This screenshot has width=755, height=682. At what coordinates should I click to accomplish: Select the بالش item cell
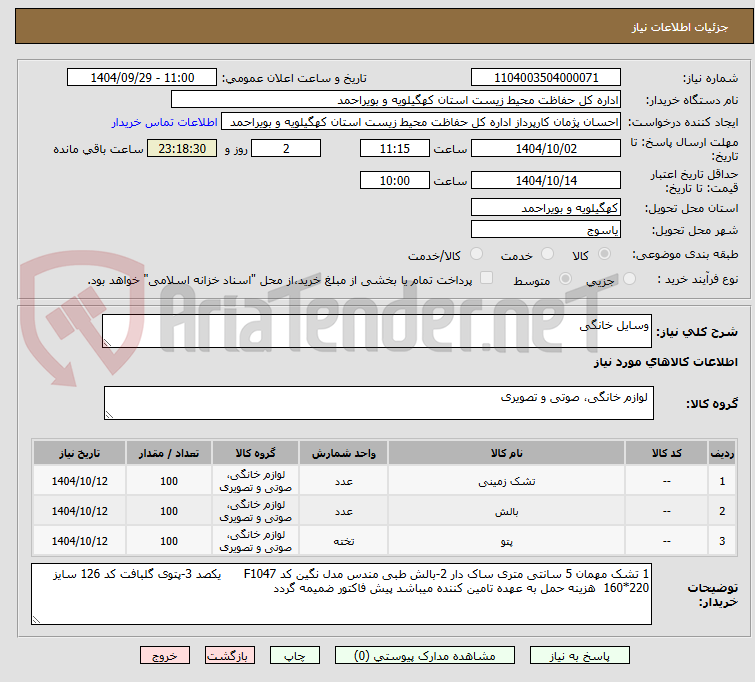click(x=507, y=511)
